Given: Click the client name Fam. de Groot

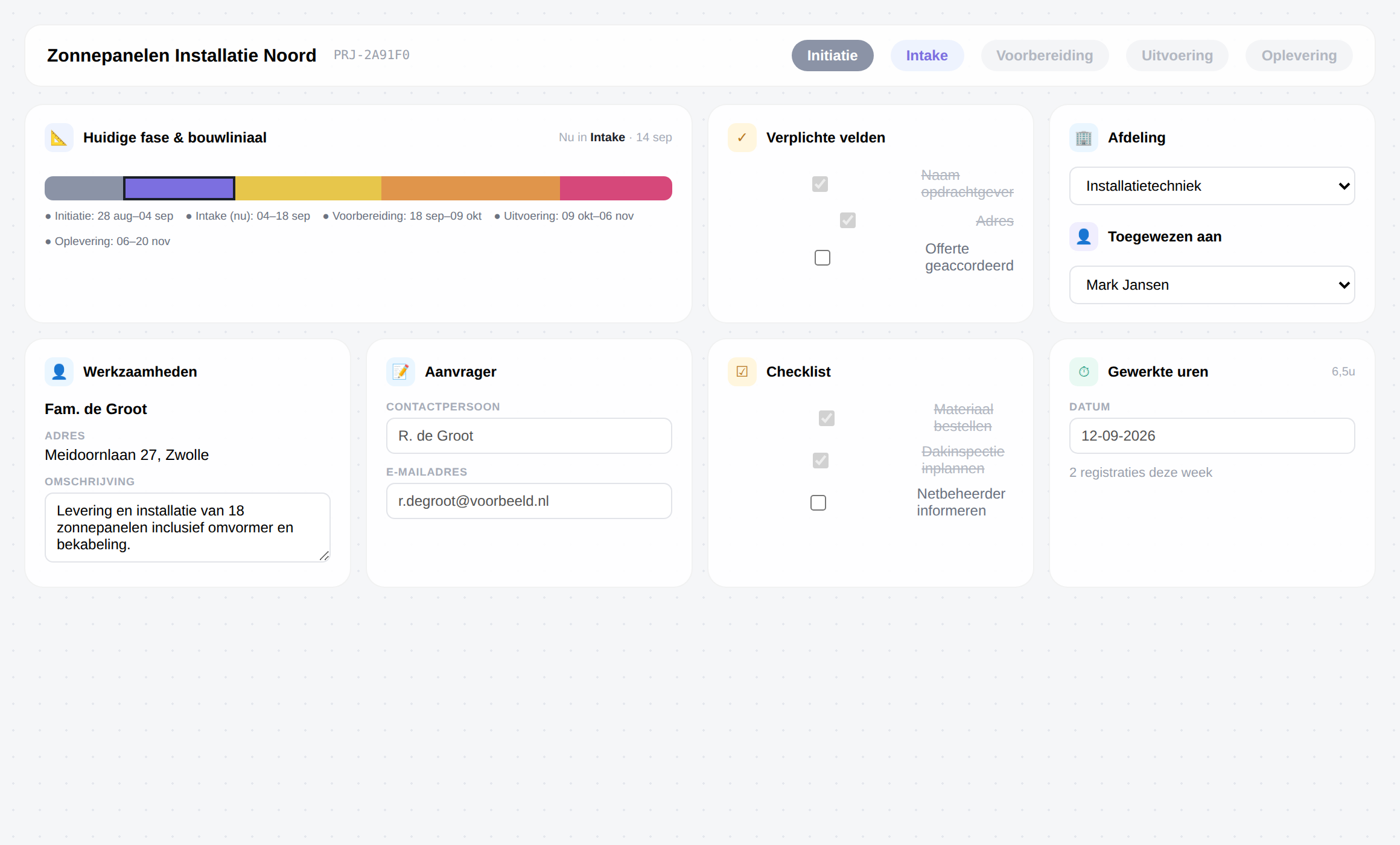Looking at the screenshot, I should [95, 409].
